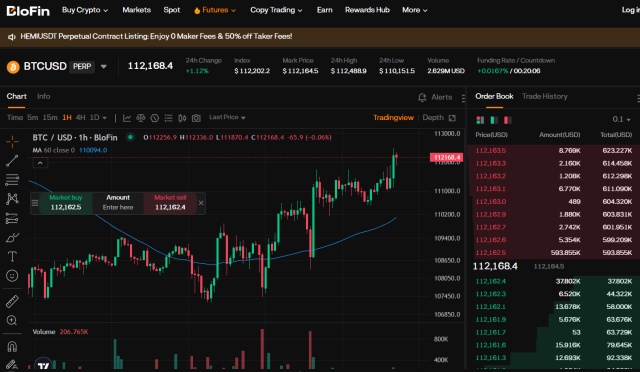Open the Info tab
Screen dimensions: 640x372
[43, 96]
